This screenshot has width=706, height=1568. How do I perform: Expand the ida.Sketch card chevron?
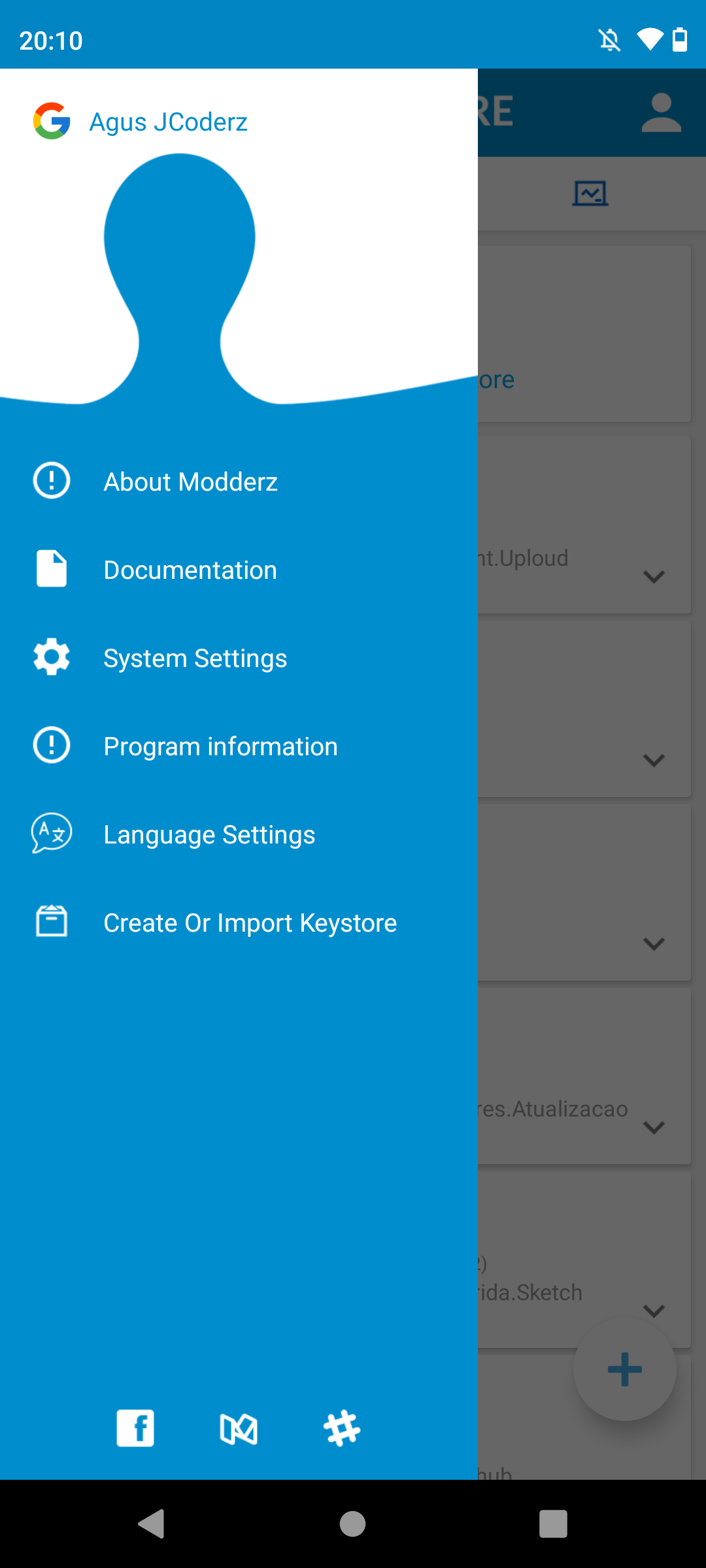(654, 1311)
